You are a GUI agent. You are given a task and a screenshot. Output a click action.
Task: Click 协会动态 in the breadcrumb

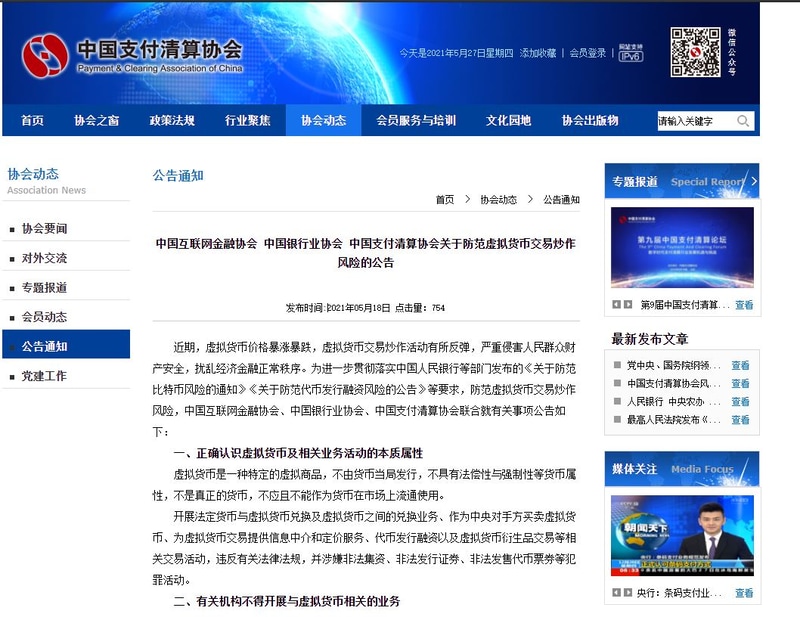pos(498,200)
